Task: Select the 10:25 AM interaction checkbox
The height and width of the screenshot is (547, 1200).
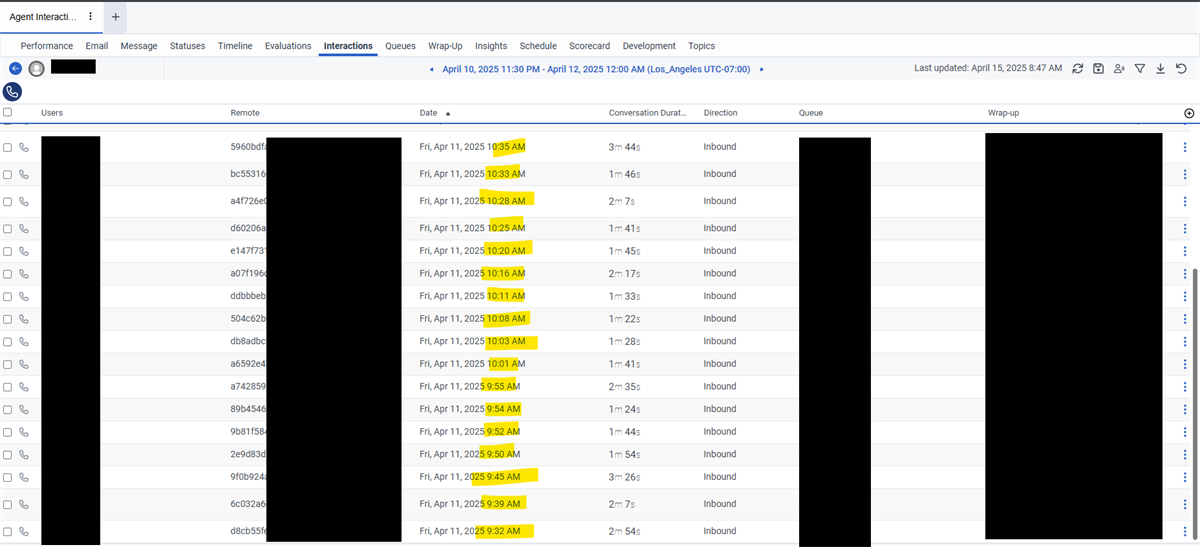Action: tap(8, 228)
